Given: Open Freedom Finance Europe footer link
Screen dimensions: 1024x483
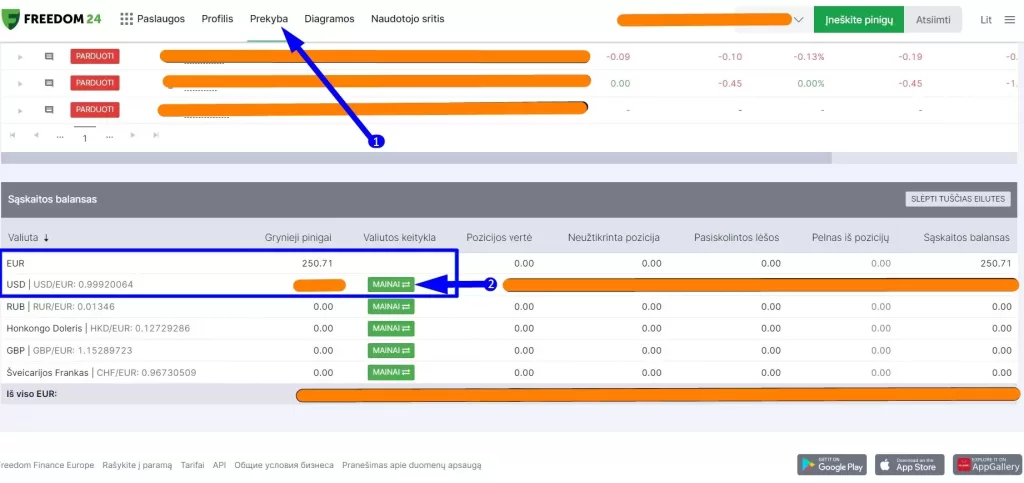Looking at the screenshot, I should pos(46,465).
